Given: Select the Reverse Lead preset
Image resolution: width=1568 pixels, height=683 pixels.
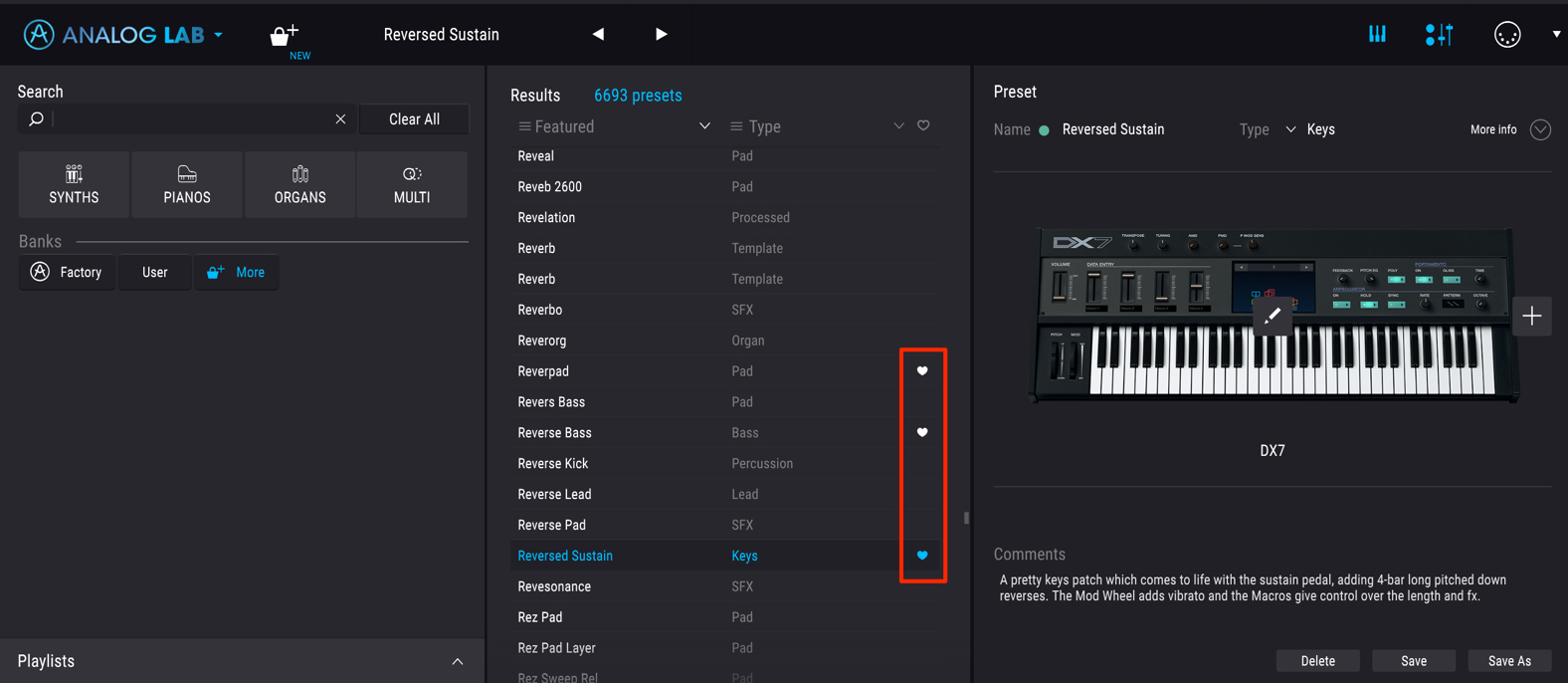Looking at the screenshot, I should click(x=554, y=495).
